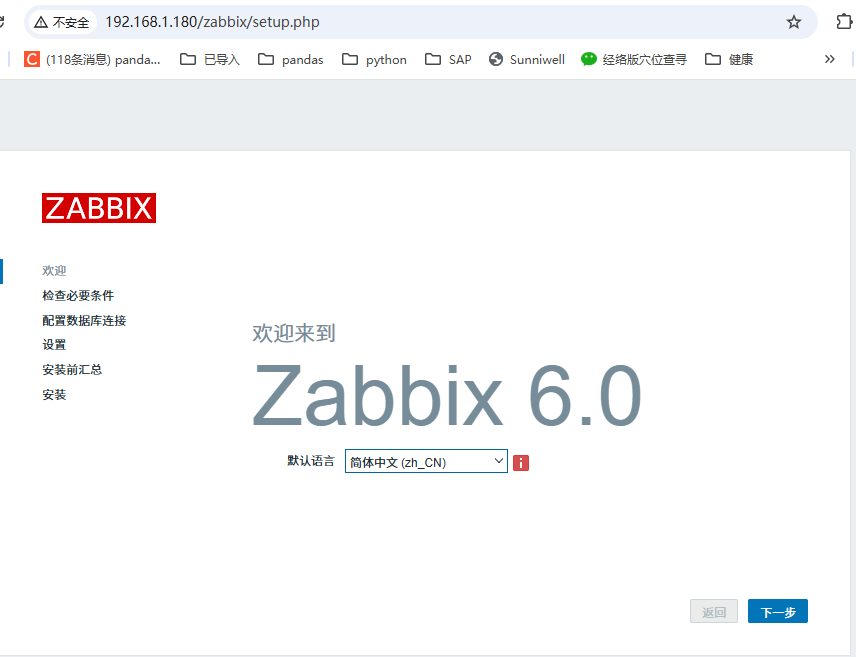Open the 已导入 bookmarks folder

[210, 59]
